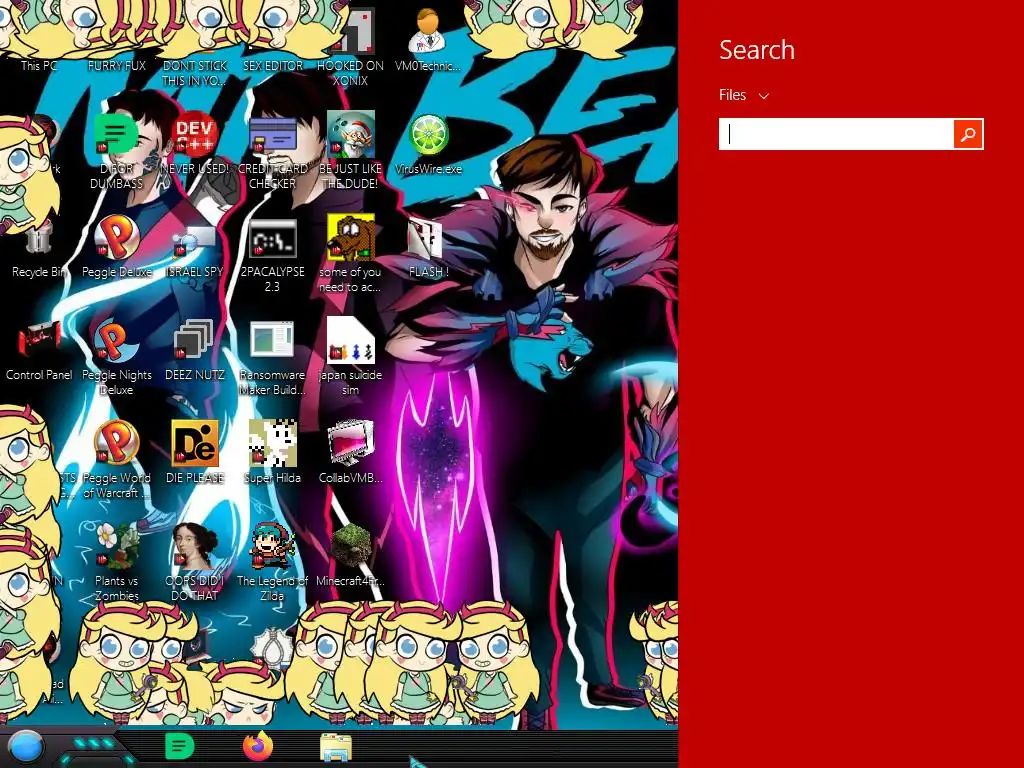This screenshot has width=1024, height=768.
Task: Click inside the Search text box
Action: 836,134
